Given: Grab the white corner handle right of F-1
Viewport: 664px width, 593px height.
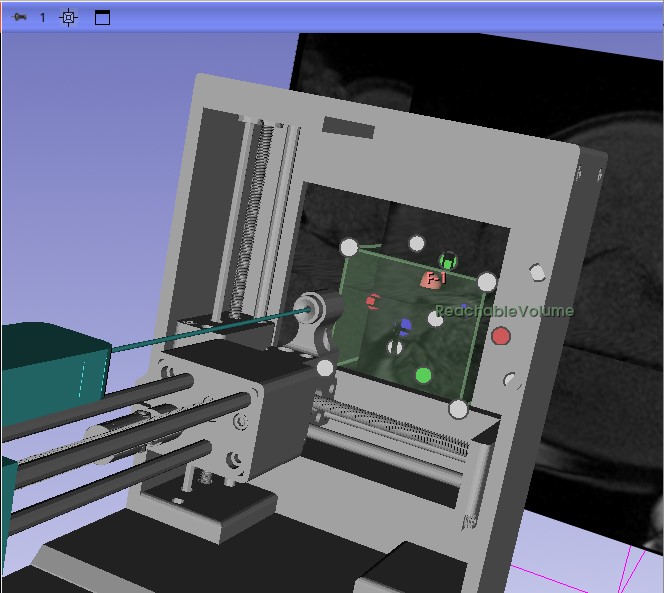Looking at the screenshot, I should [x=487, y=282].
